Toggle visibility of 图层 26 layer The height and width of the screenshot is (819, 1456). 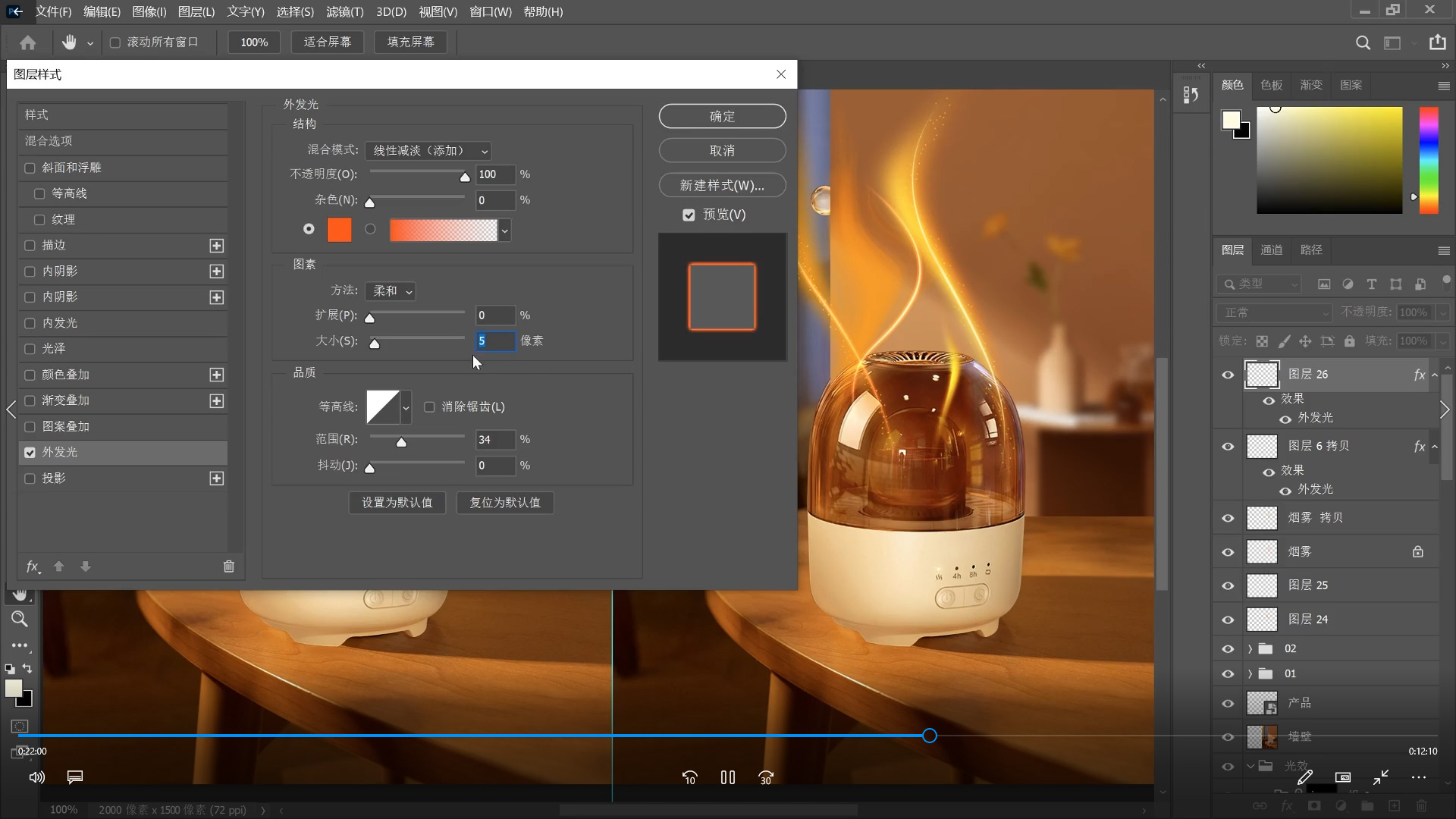click(x=1227, y=374)
